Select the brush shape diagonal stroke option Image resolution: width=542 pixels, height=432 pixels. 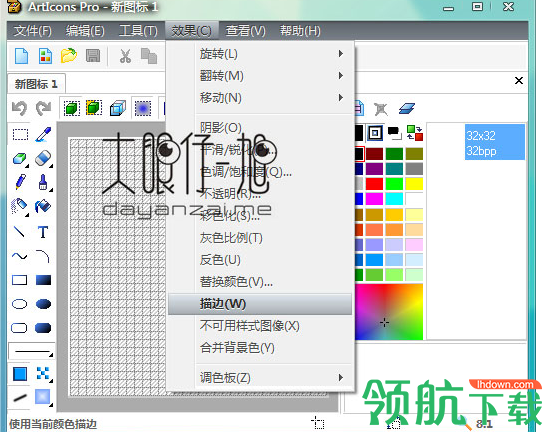(19, 397)
